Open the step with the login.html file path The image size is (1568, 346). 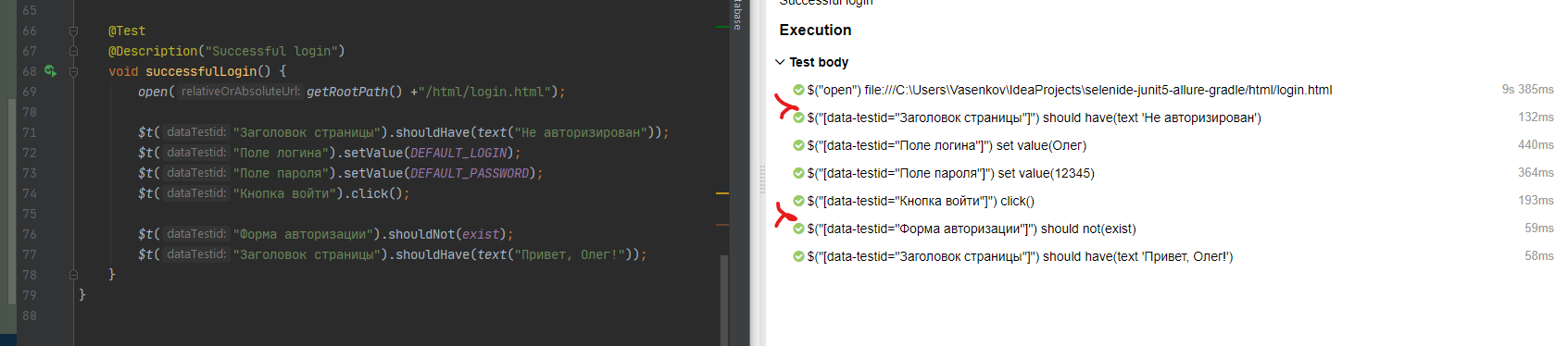click(1070, 90)
